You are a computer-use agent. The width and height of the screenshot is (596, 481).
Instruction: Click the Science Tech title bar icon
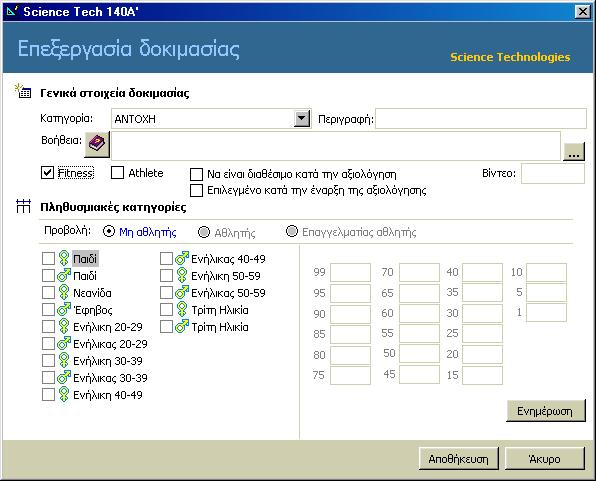coord(13,11)
